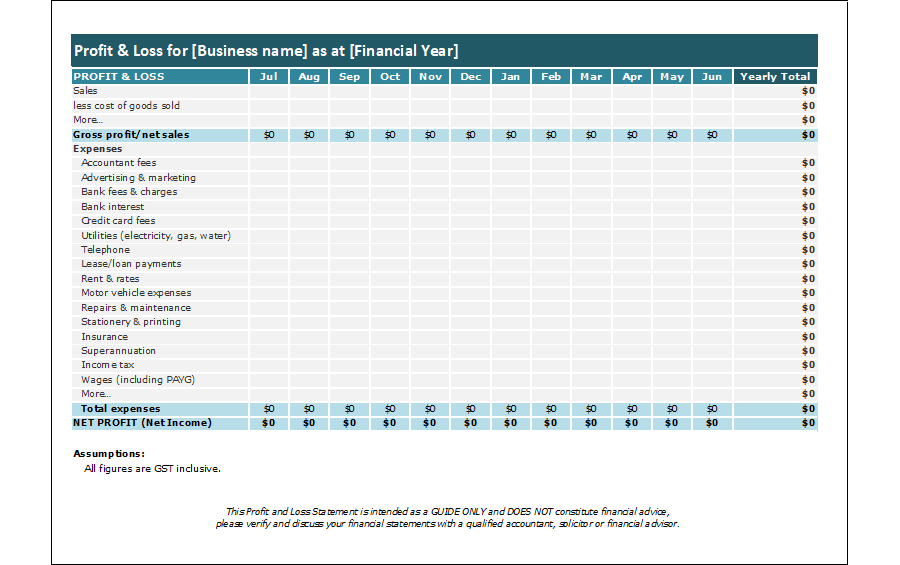Click the Dec Gross profit $0 cell
Viewport: 900px width, 565px height.
(x=470, y=135)
